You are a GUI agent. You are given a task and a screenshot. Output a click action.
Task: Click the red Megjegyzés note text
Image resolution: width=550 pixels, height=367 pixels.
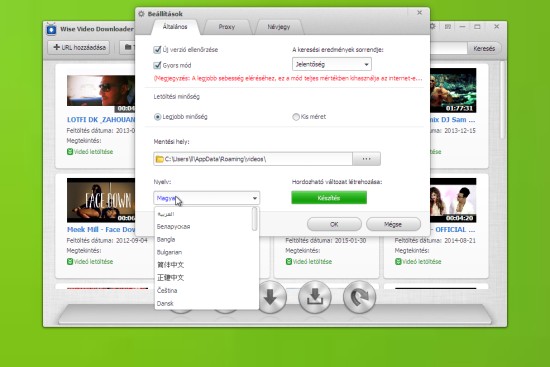pyautogui.click(x=288, y=78)
